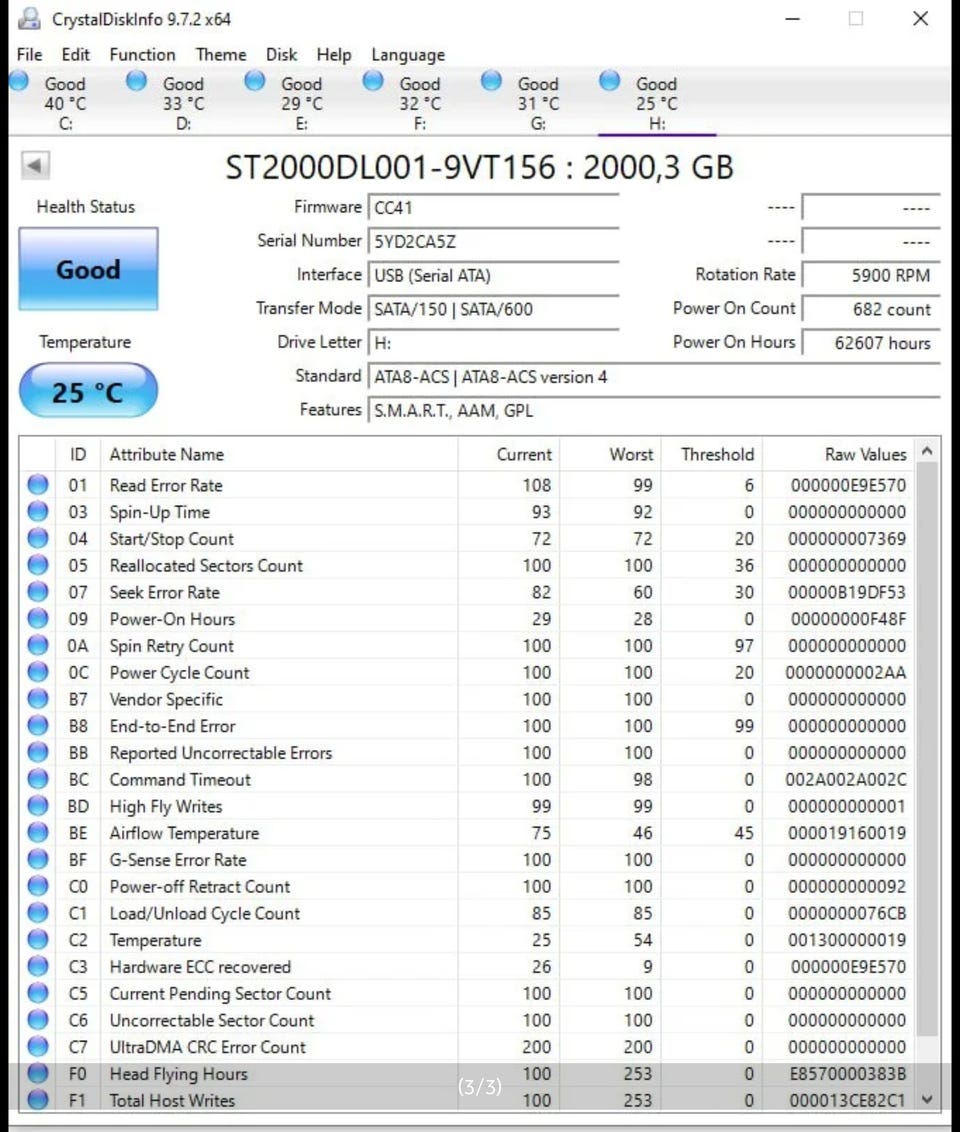
Task: Click scrollbar up arrow in attribute list
Action: 928,451
